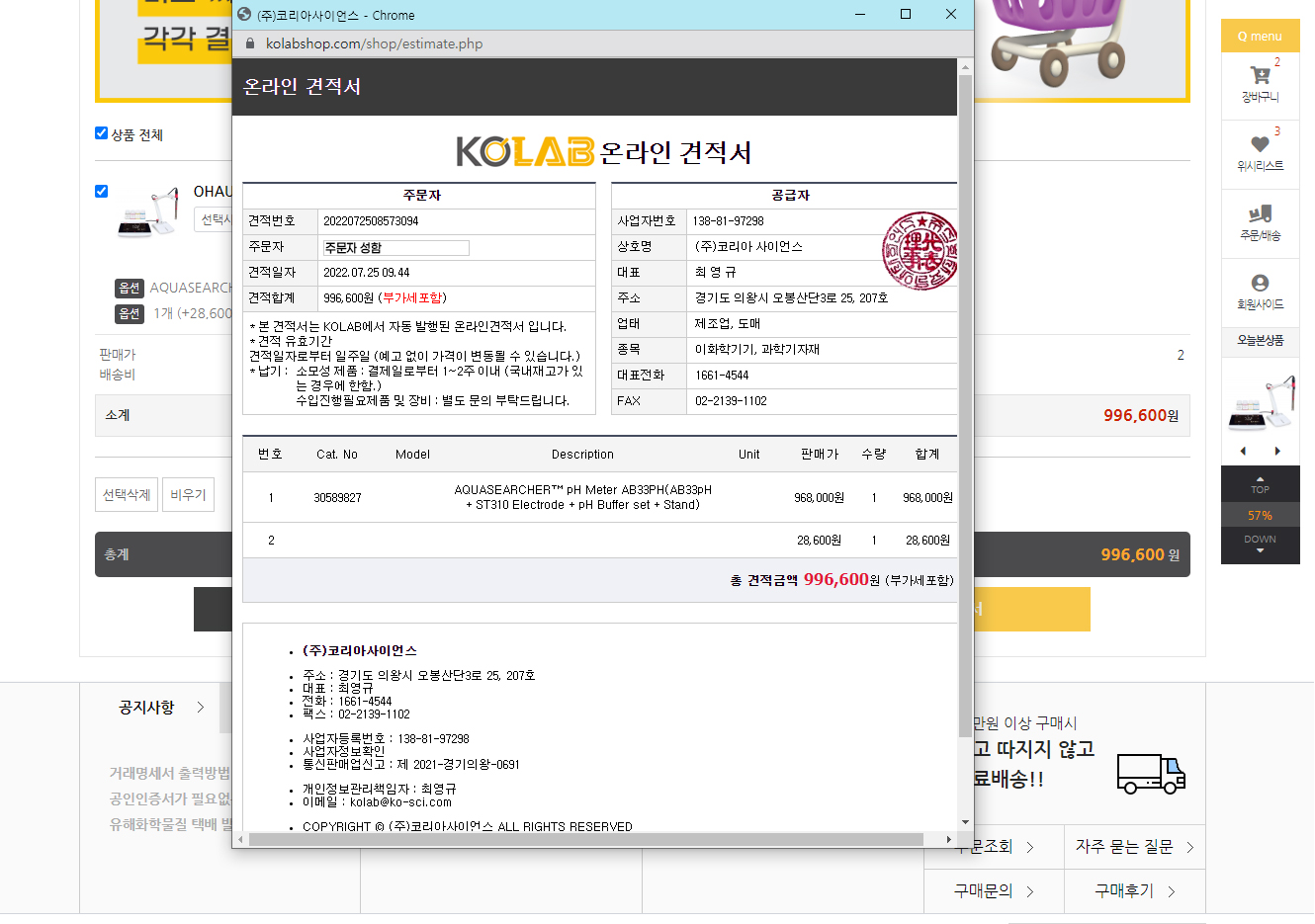Image resolution: width=1315 pixels, height=924 pixels.
Task: Click the 주문자 성함 input field
Action: (x=395, y=248)
